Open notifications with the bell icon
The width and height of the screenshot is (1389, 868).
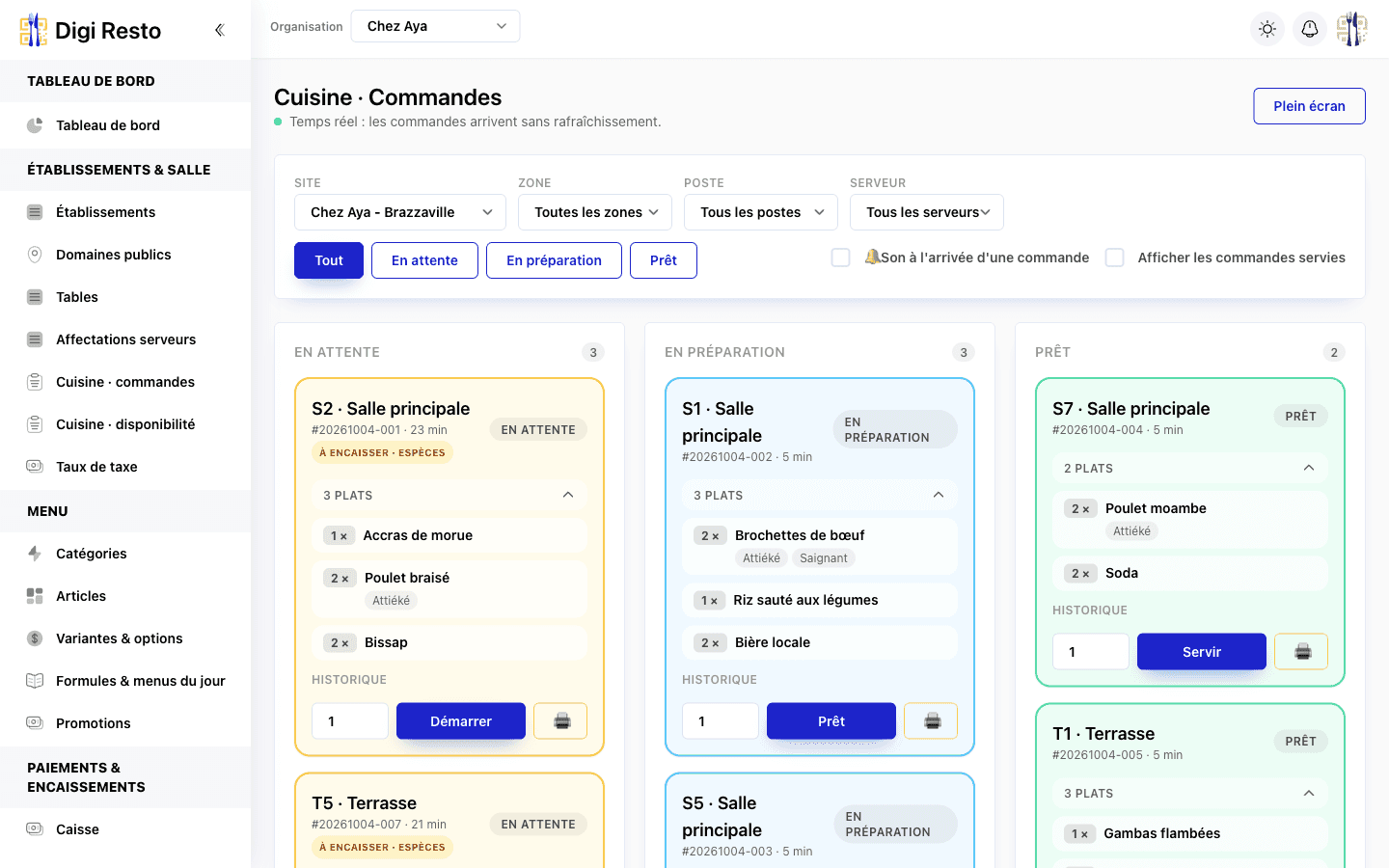[1310, 29]
